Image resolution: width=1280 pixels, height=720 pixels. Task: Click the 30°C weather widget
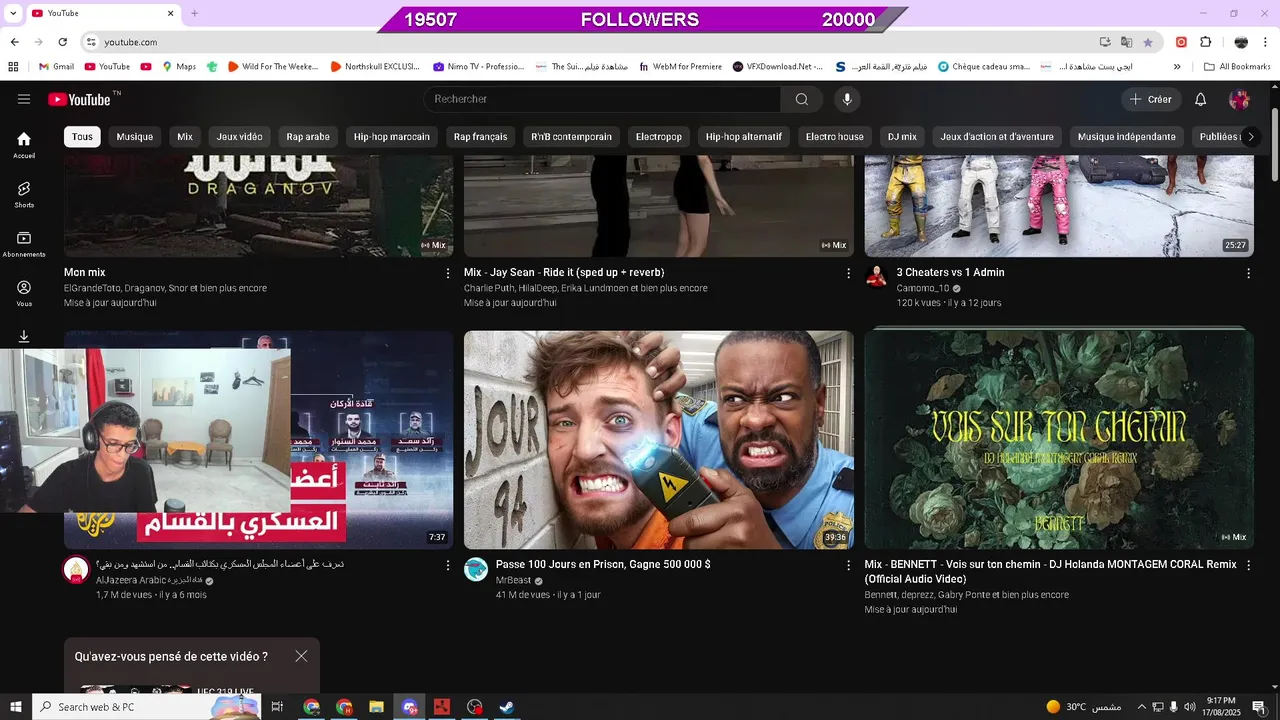tap(1083, 707)
